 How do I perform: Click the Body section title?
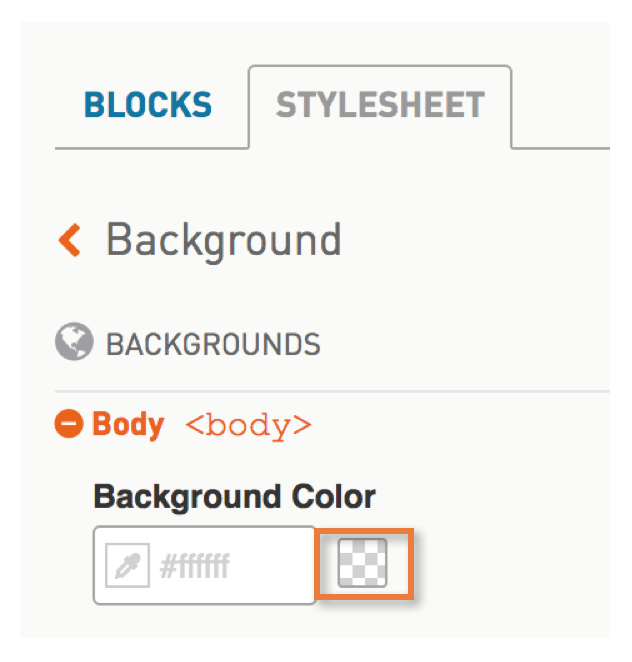[128, 424]
